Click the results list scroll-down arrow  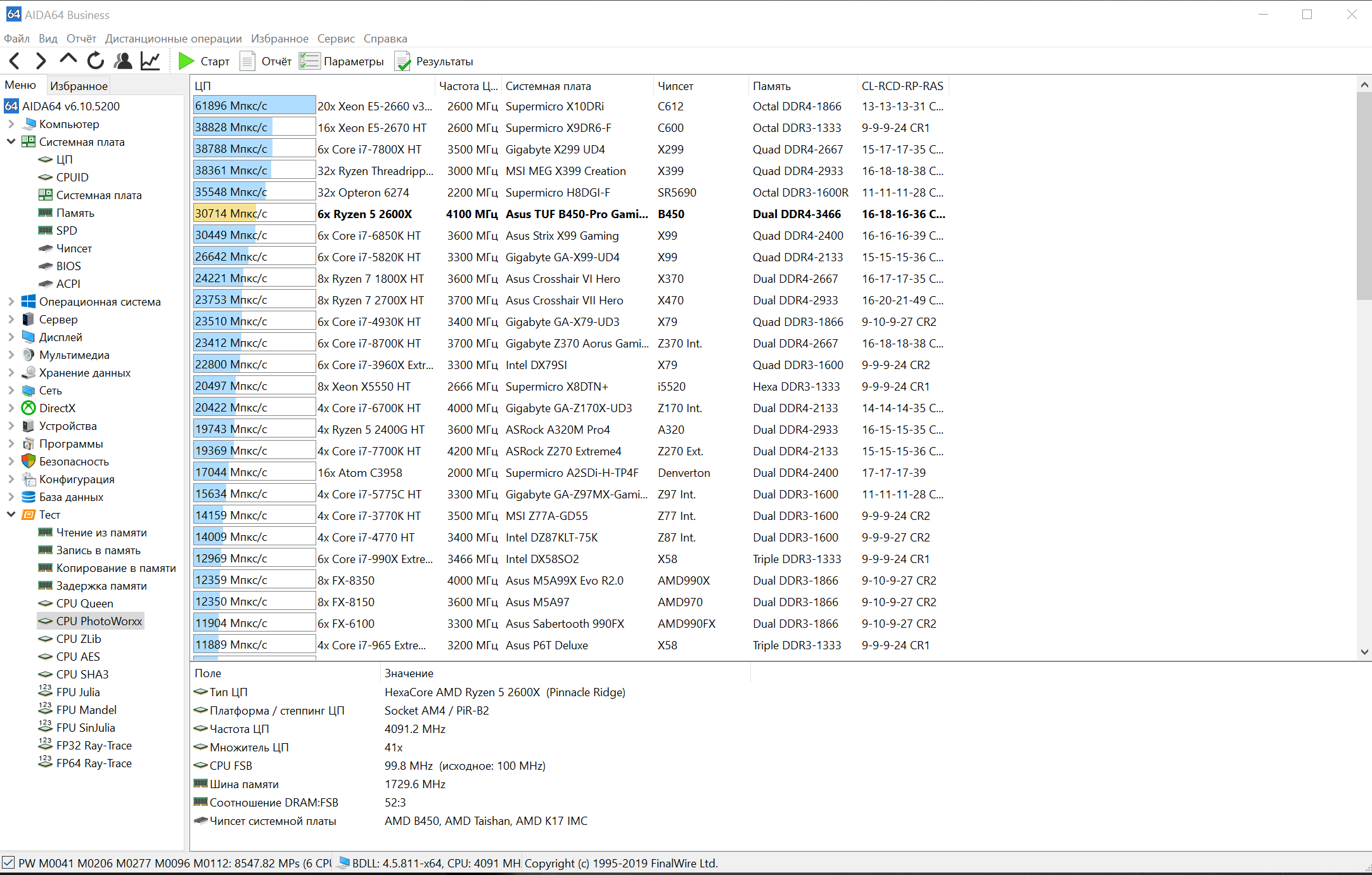click(1364, 652)
